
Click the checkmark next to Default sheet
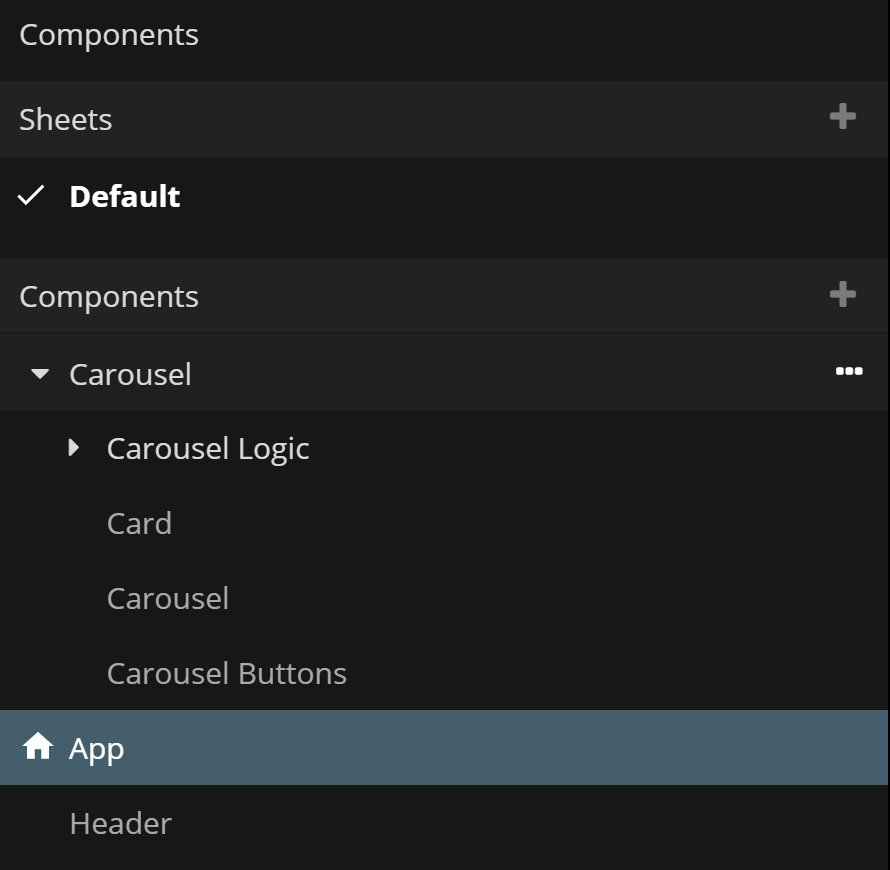pyautogui.click(x=32, y=196)
